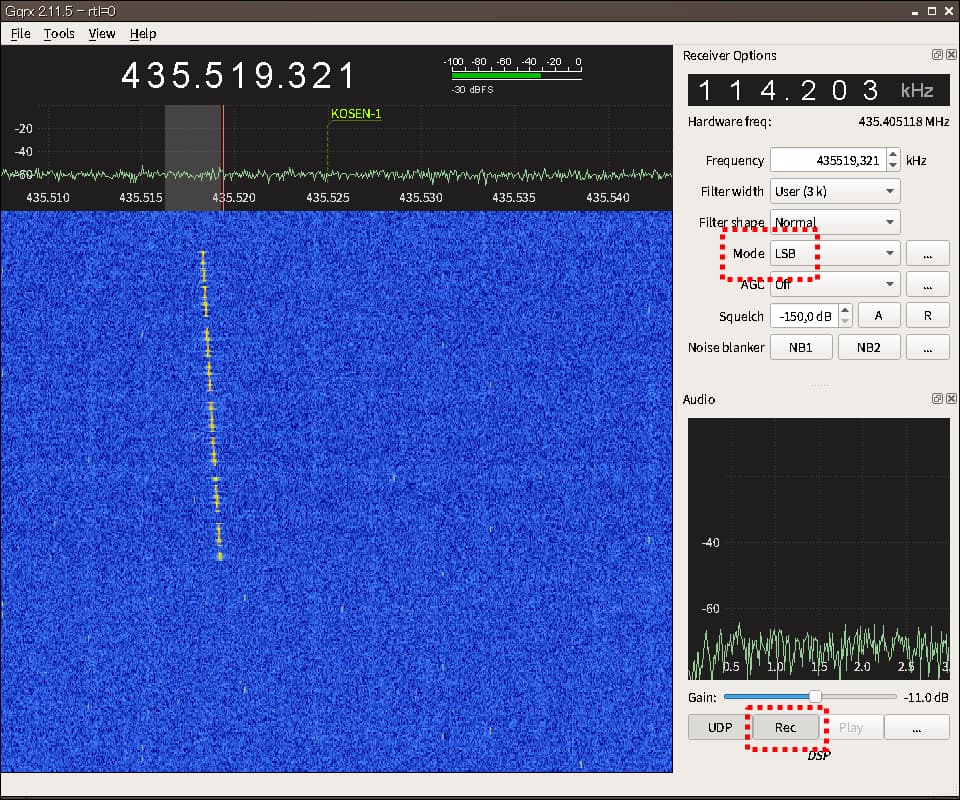Float the Receiver Options panel
The width and height of the screenshot is (960, 800).
[937, 56]
